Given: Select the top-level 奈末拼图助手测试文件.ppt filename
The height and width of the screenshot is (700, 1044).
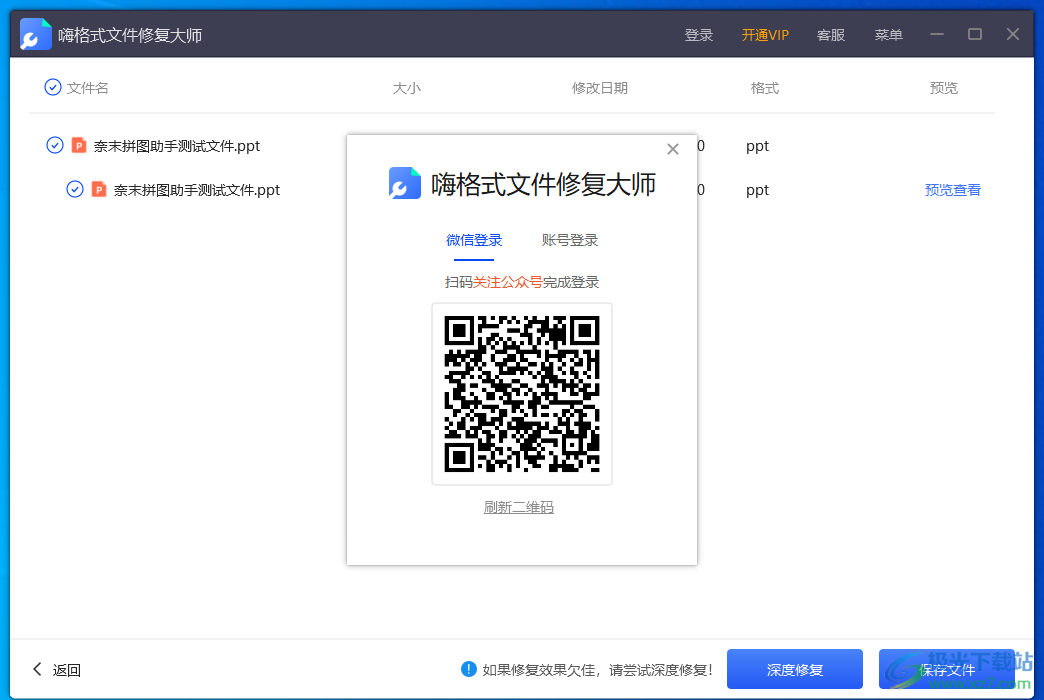Looking at the screenshot, I should point(176,146).
